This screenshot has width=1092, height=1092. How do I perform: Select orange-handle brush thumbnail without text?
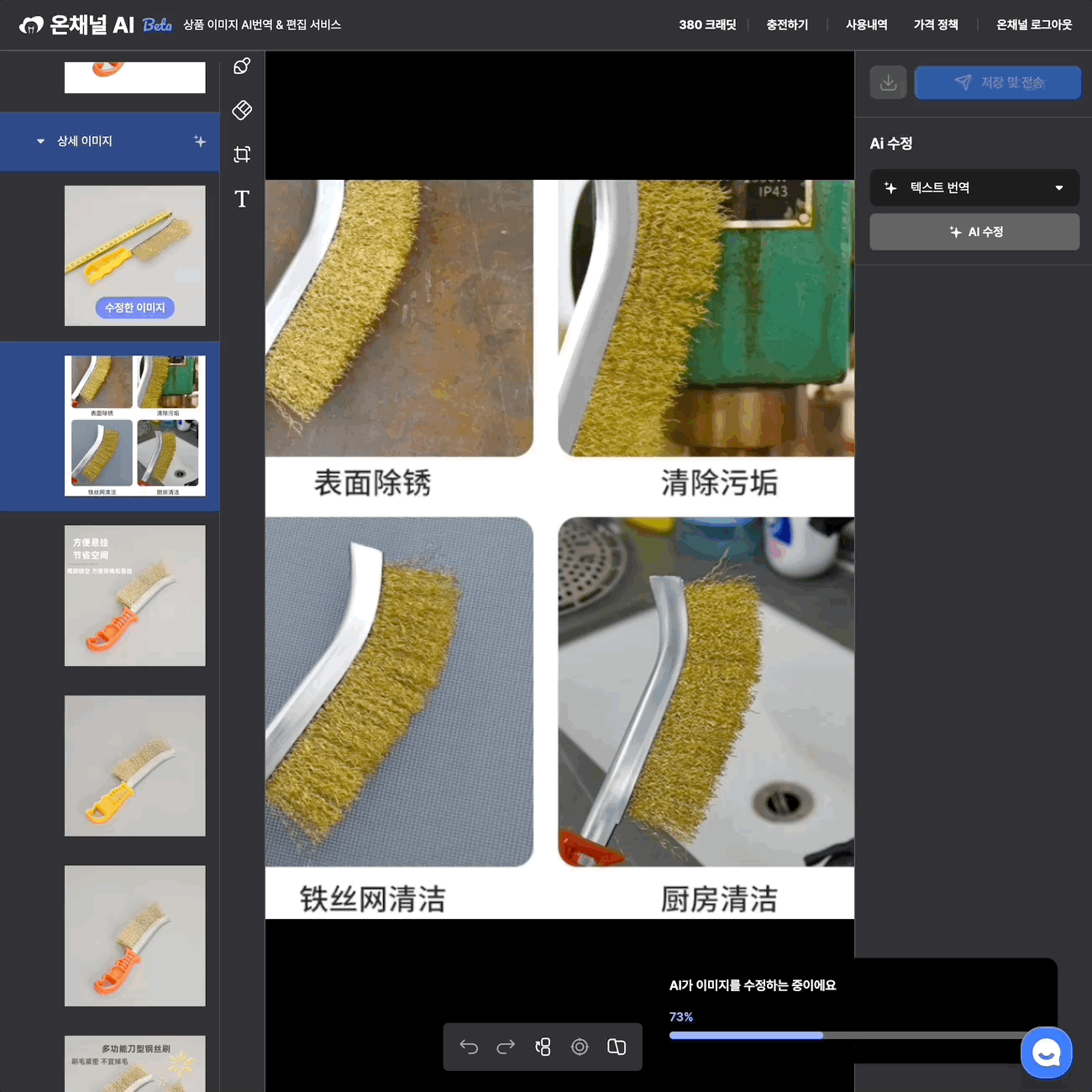[x=135, y=936]
